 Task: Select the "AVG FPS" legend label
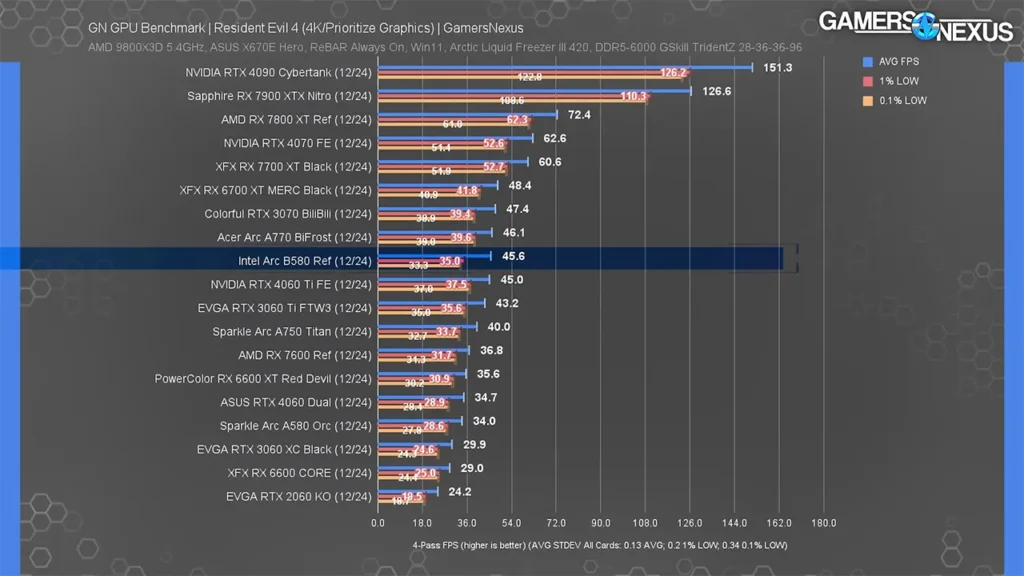[899, 61]
